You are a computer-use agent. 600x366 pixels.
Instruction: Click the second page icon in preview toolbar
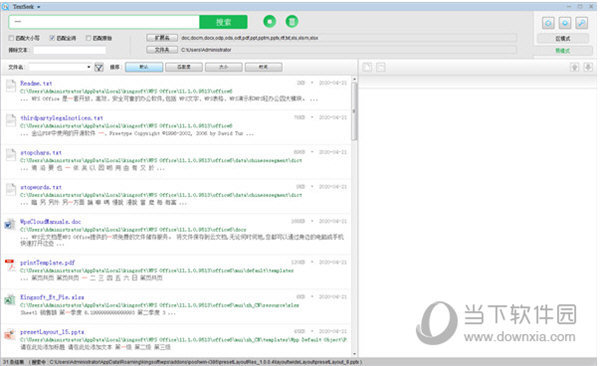click(x=380, y=67)
